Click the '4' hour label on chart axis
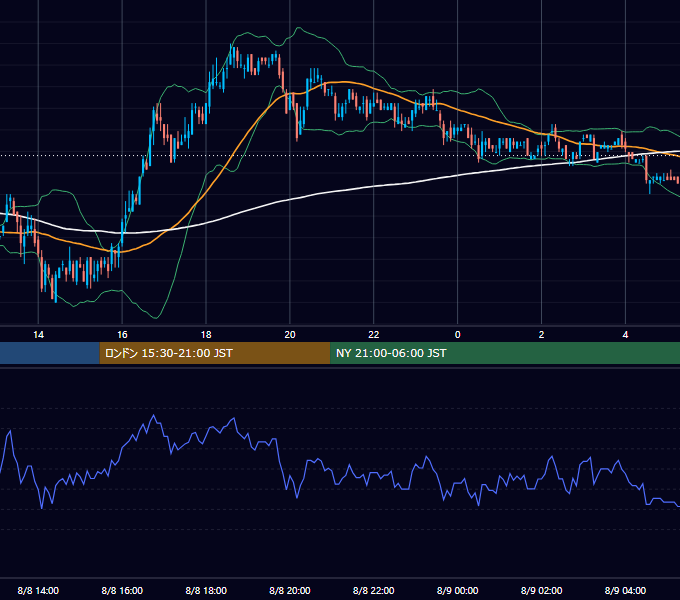The image size is (680, 600). coord(625,335)
